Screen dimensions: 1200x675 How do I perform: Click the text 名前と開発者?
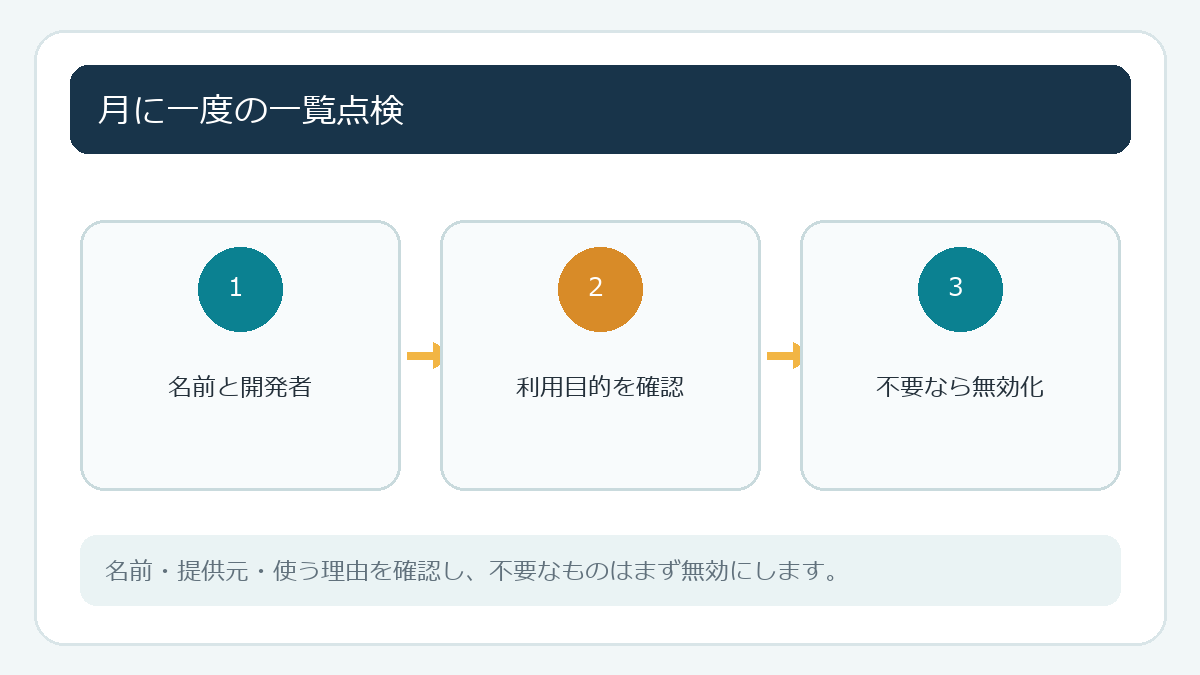click(240, 387)
